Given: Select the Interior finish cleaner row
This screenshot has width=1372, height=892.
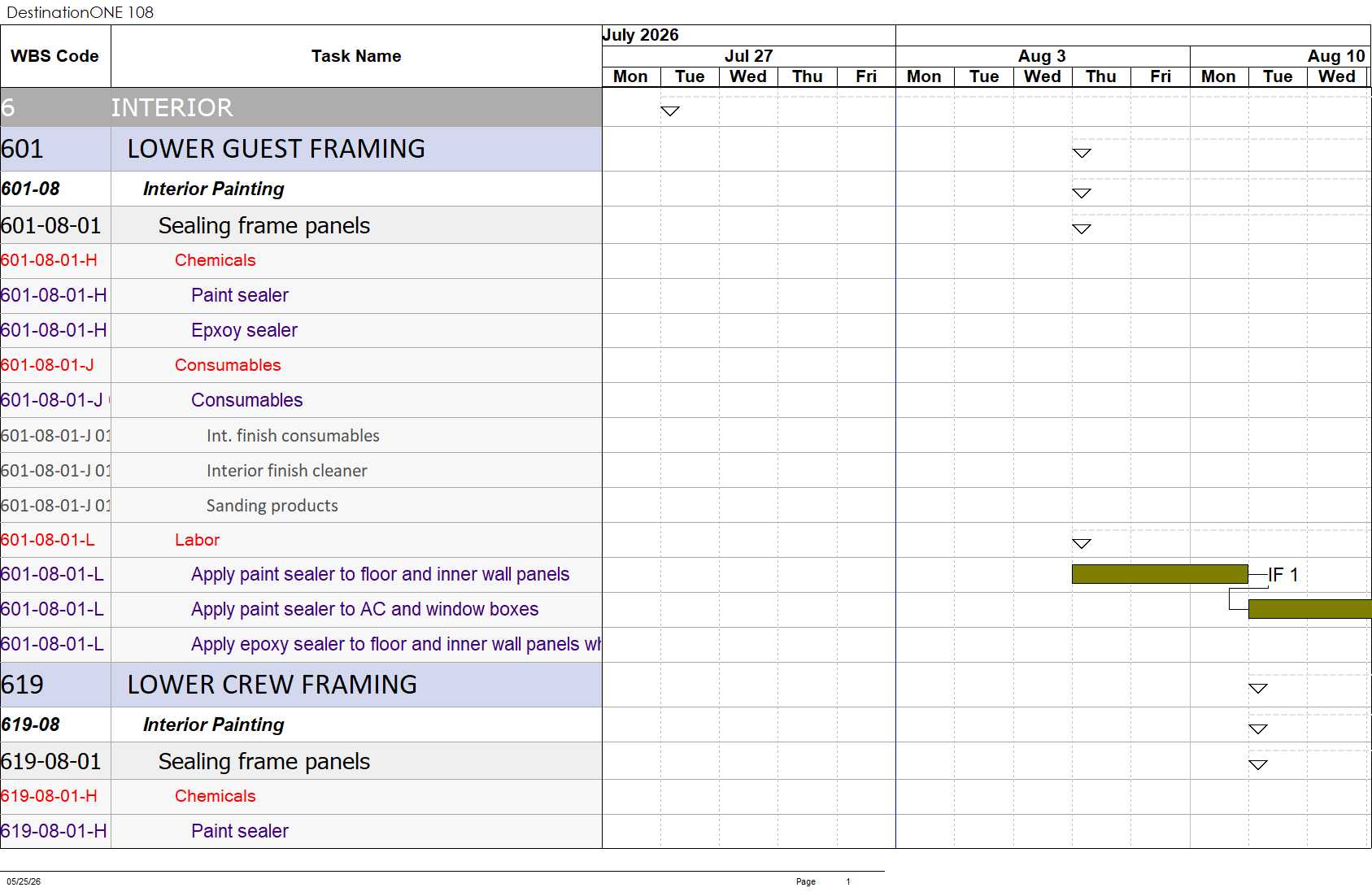Looking at the screenshot, I should pyautogui.click(x=301, y=470).
